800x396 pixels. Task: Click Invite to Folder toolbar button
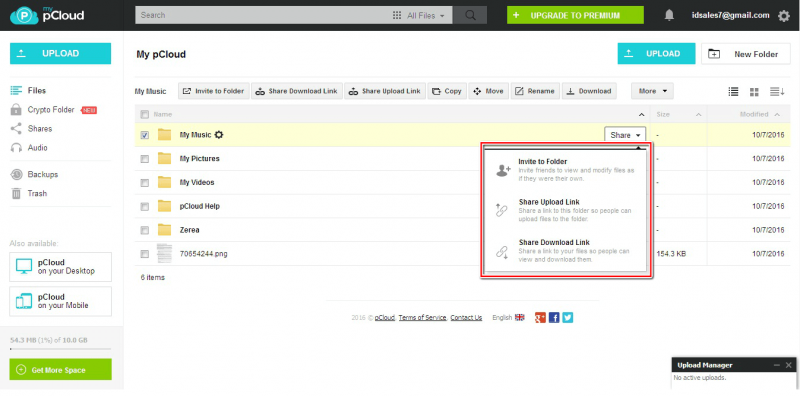(214, 91)
